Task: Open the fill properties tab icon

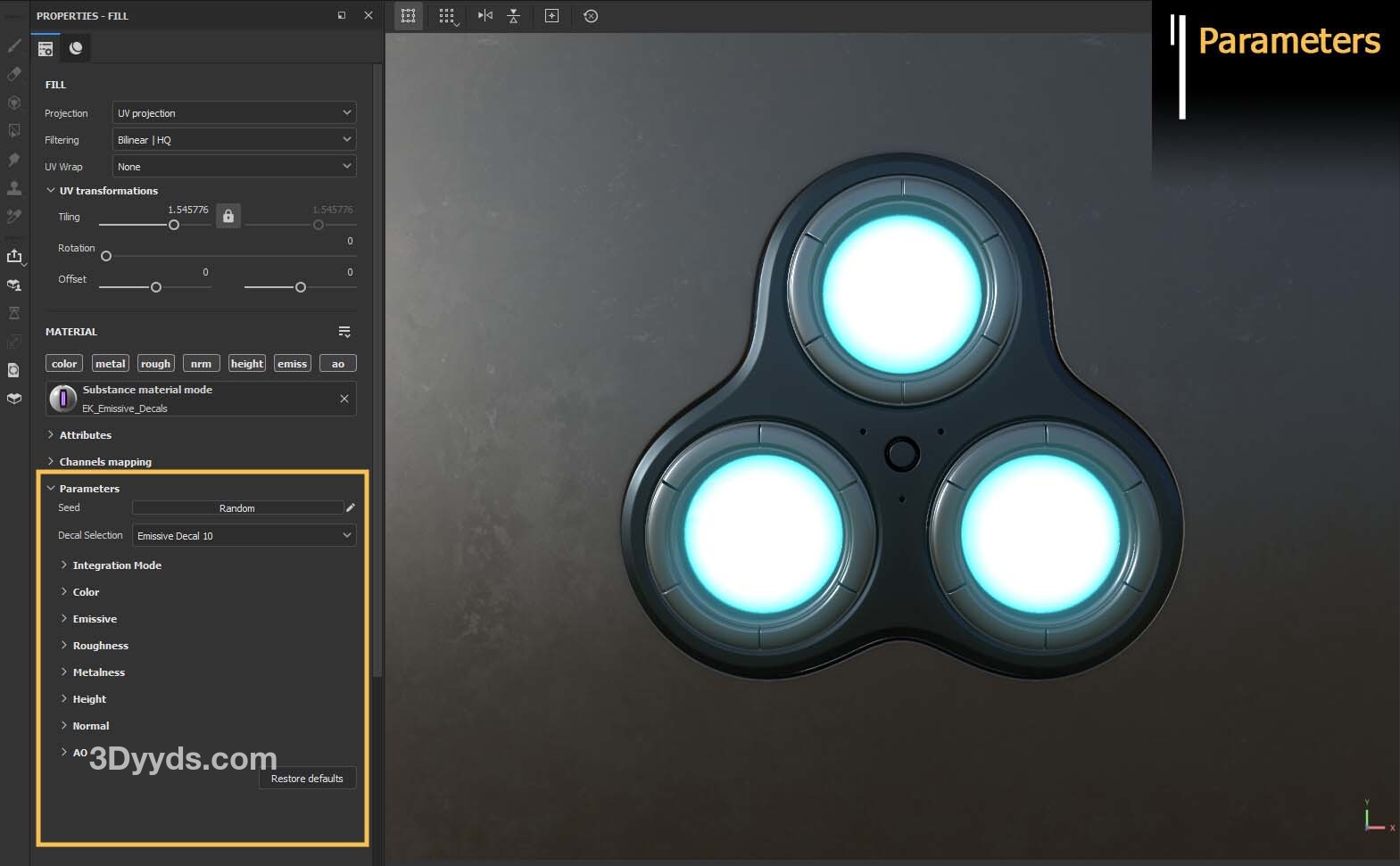Action: (46, 48)
